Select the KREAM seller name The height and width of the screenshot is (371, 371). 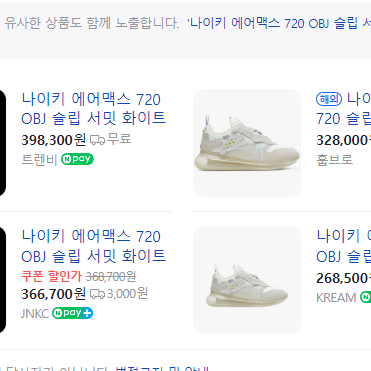336,297
